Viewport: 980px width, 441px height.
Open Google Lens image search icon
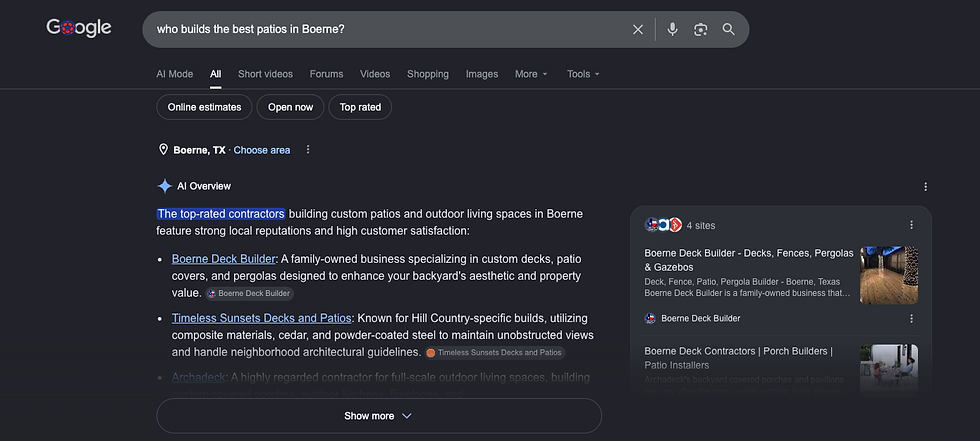point(701,29)
